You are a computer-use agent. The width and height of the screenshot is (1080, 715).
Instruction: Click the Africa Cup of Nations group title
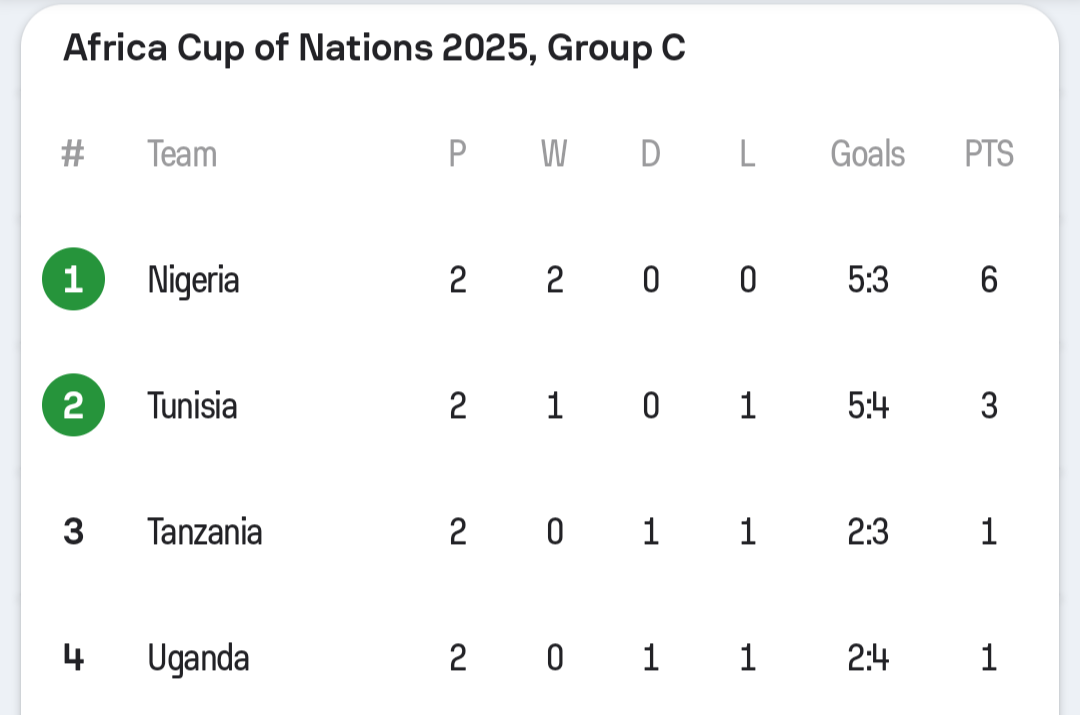coord(374,48)
